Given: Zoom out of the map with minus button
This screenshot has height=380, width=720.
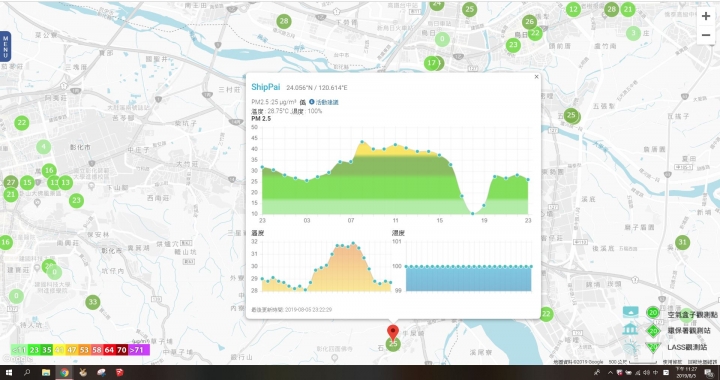Looking at the screenshot, I should 706,35.
